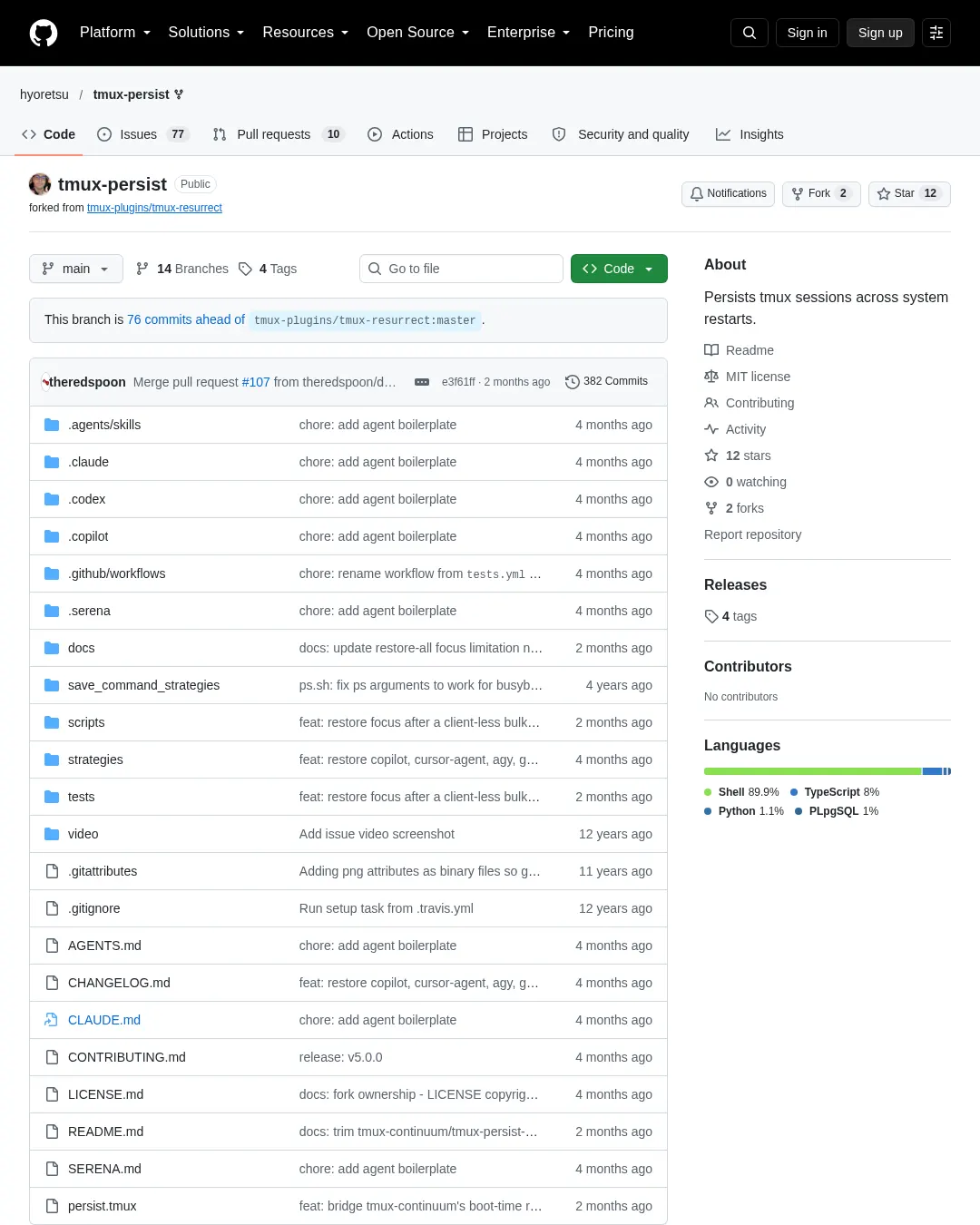Click the fork icon beside 2 forks

pyautogui.click(x=711, y=508)
